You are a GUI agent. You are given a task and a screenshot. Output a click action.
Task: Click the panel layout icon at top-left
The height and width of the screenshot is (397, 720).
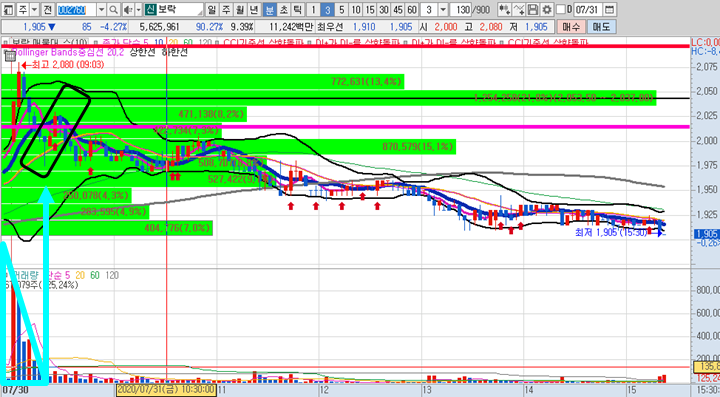coord(8,9)
